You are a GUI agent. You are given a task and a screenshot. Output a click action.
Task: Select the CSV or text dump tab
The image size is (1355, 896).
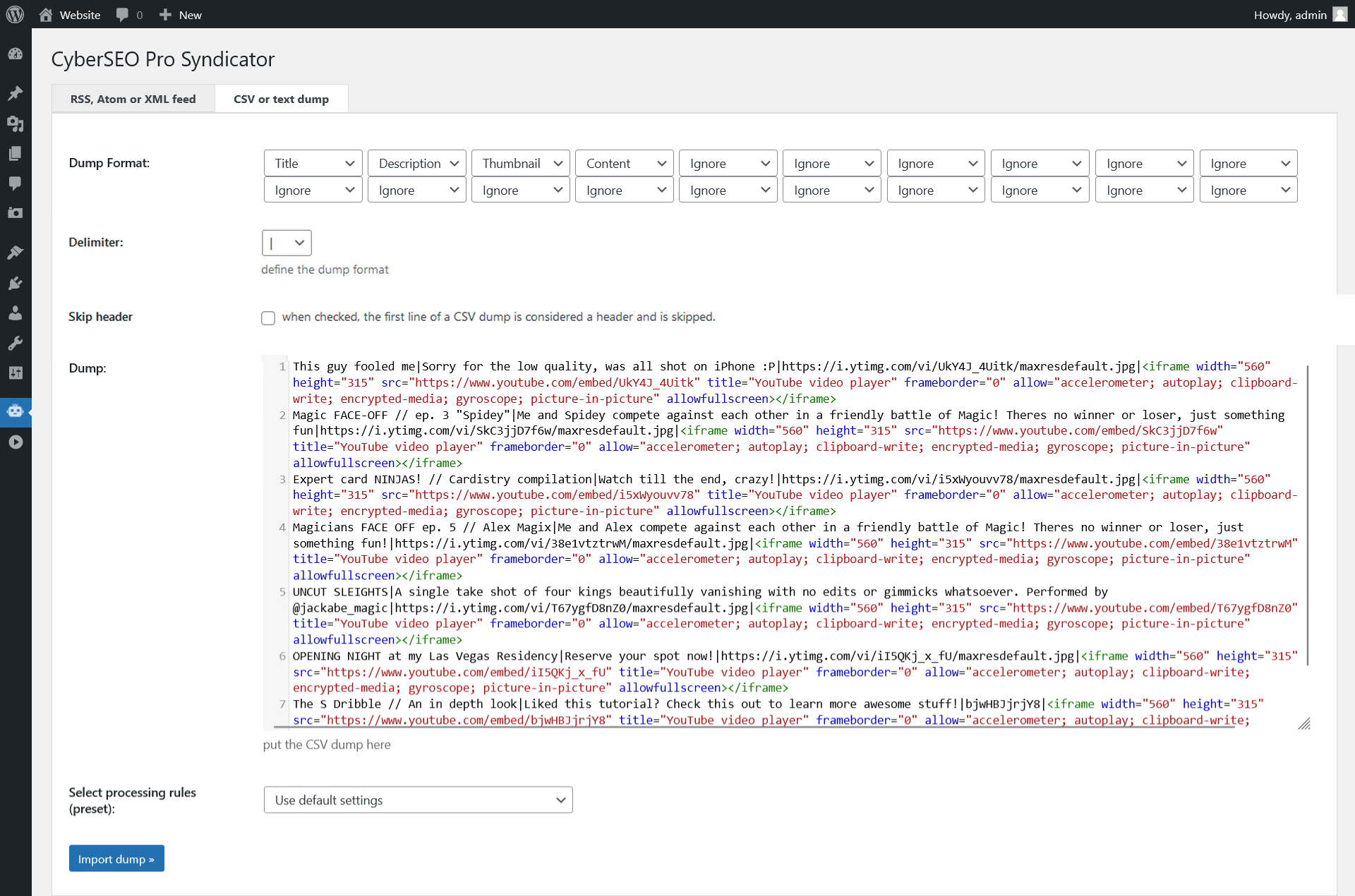[281, 98]
